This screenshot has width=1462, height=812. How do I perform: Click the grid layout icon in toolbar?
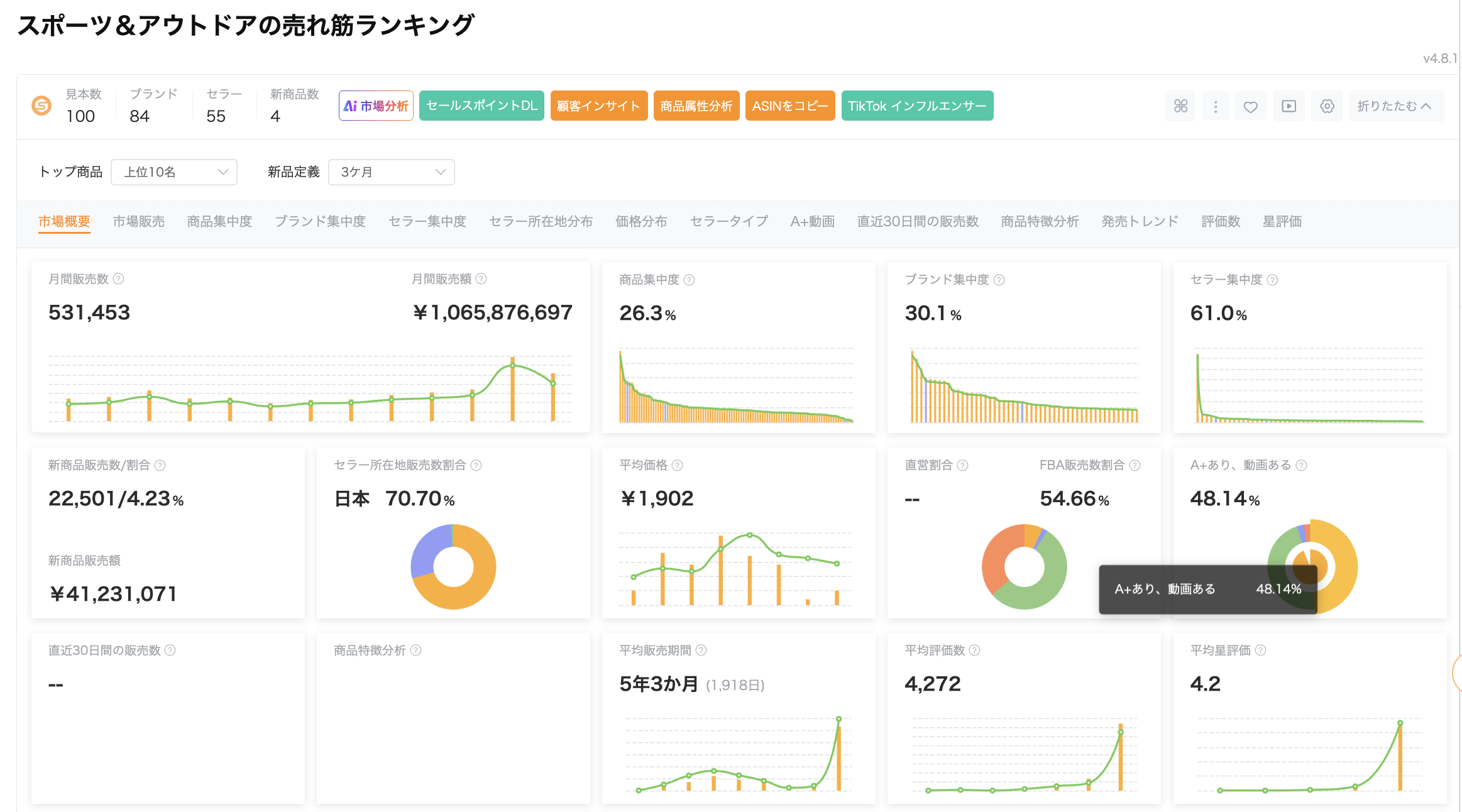(x=1180, y=106)
